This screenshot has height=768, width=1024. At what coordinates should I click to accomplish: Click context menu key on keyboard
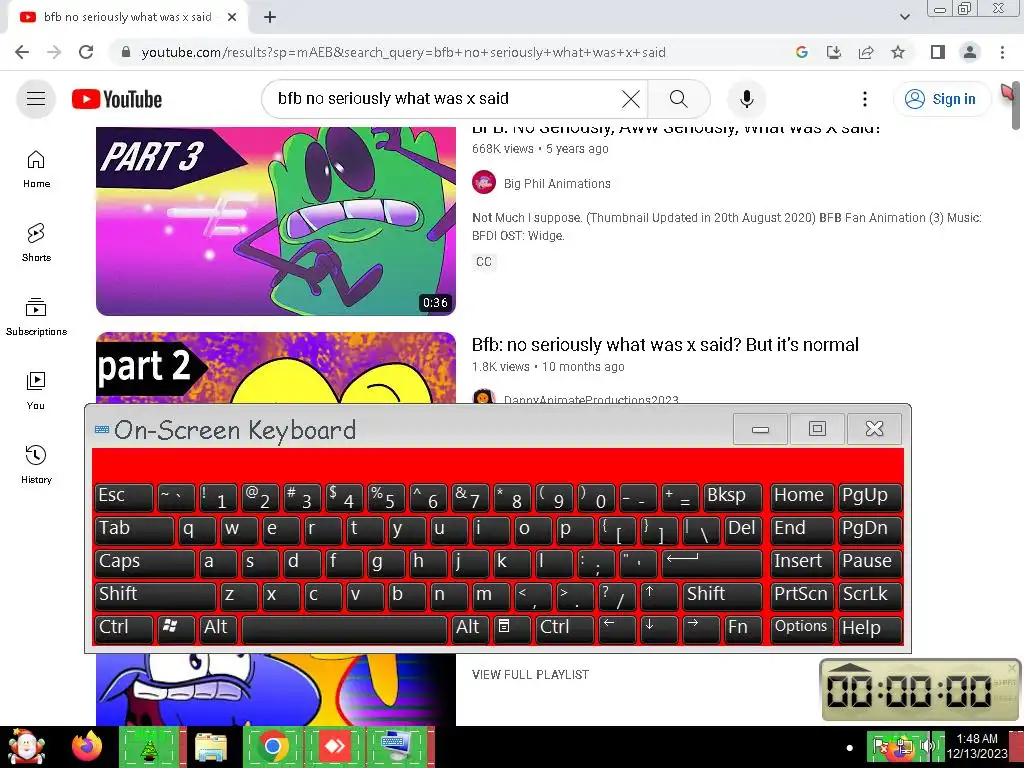(511, 628)
